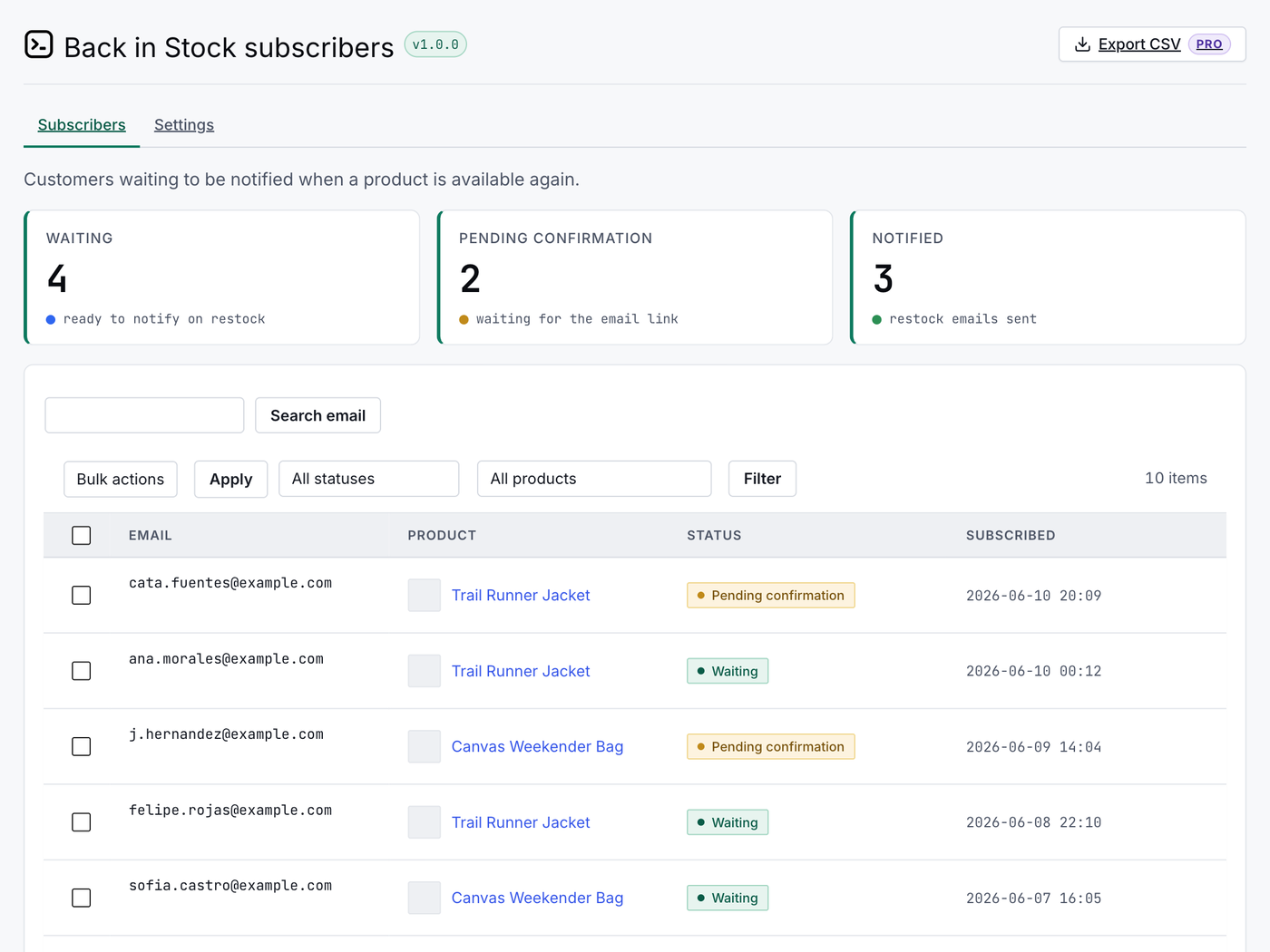Click the 'restock emails sent' caption
Image resolution: width=1270 pixels, height=952 pixels.
962,319
